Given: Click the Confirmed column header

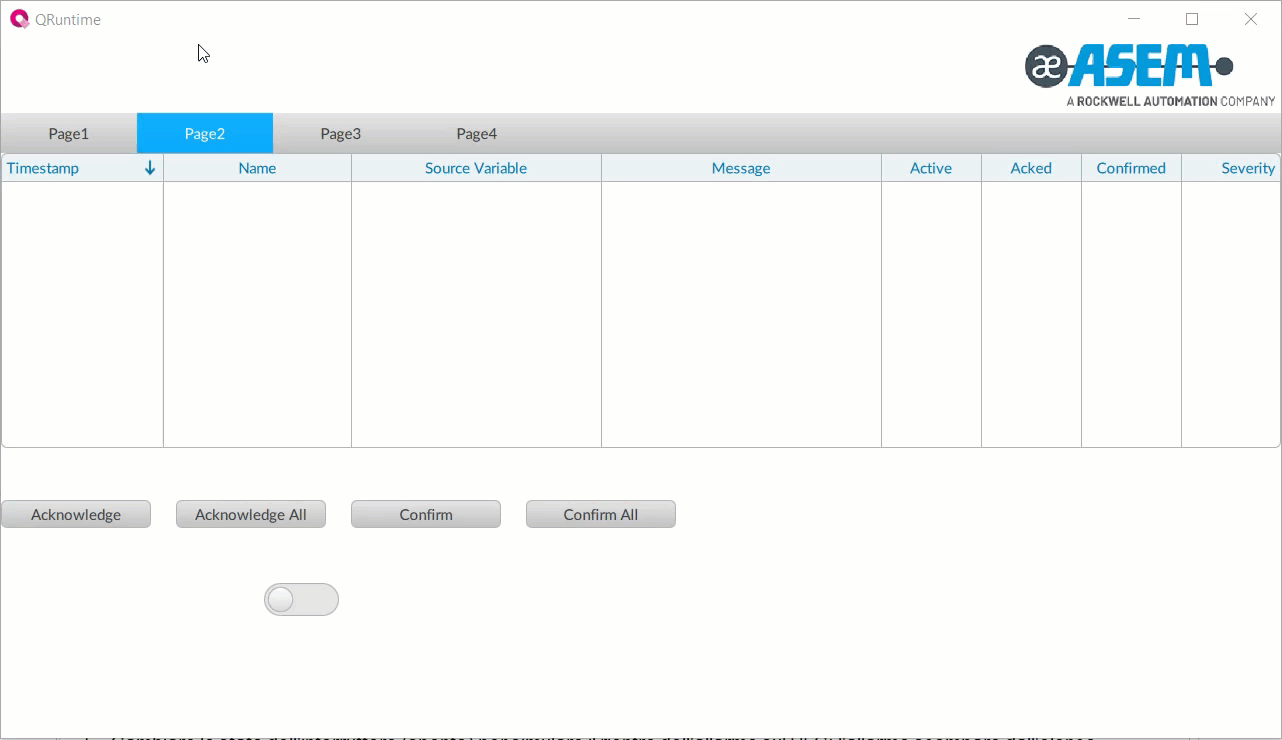Looking at the screenshot, I should click(1131, 168).
